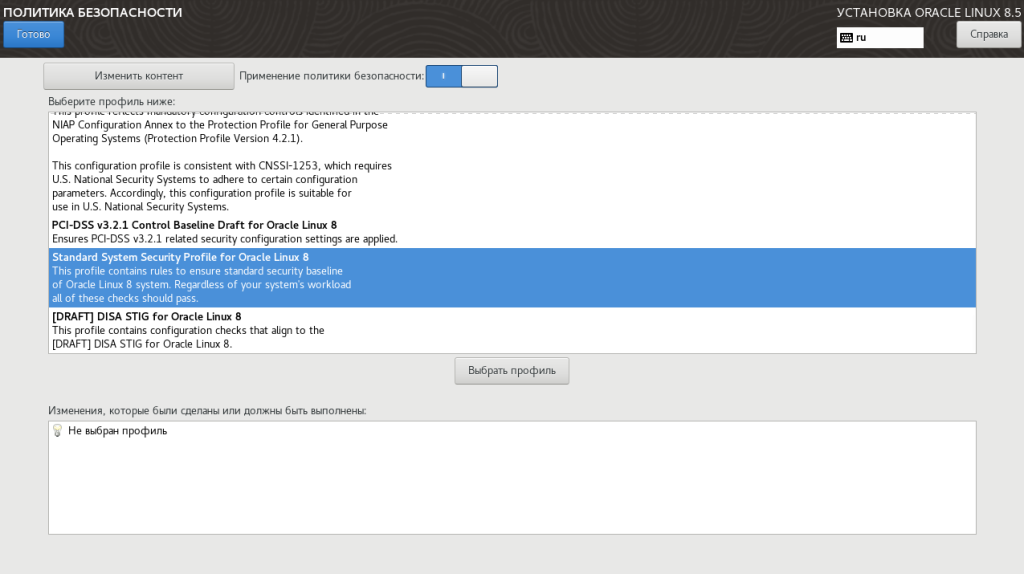
Task: Click the 'Не выбран профиль' message
Action: click(118, 431)
